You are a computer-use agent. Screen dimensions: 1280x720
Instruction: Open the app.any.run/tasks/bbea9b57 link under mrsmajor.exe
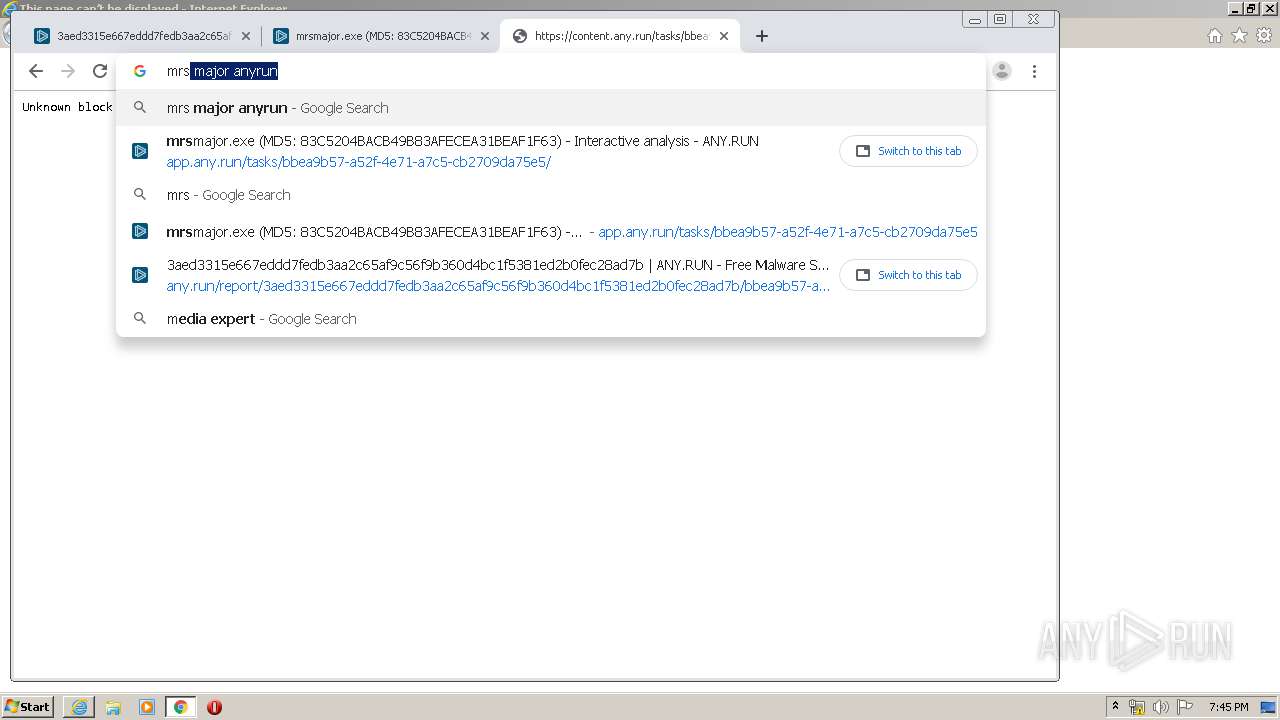click(x=358, y=162)
